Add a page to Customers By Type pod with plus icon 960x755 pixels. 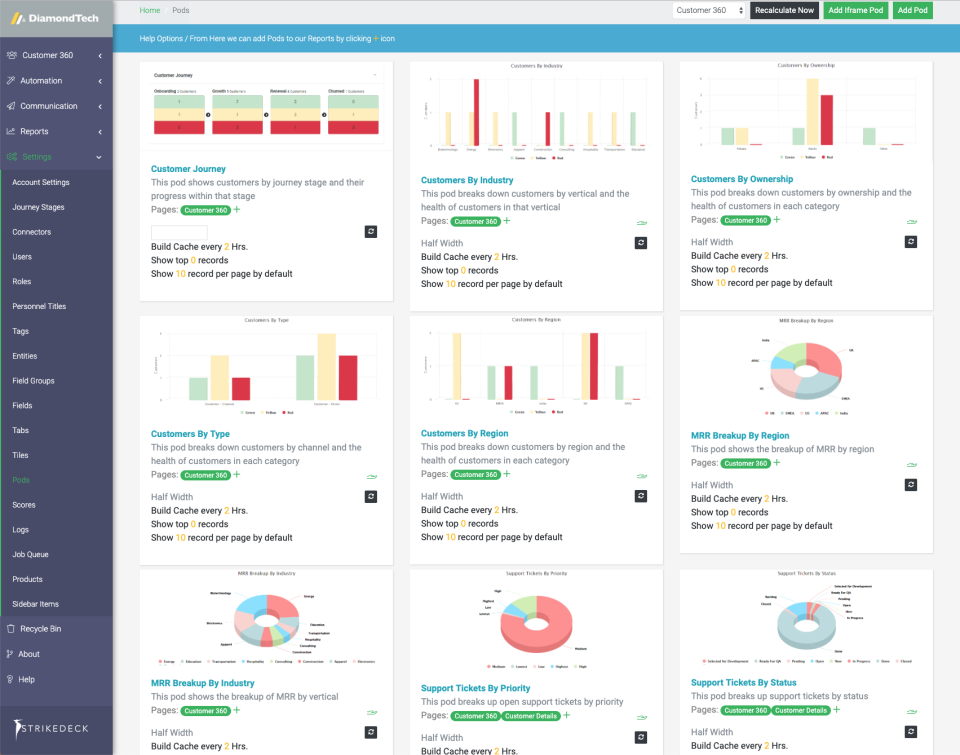pos(237,475)
